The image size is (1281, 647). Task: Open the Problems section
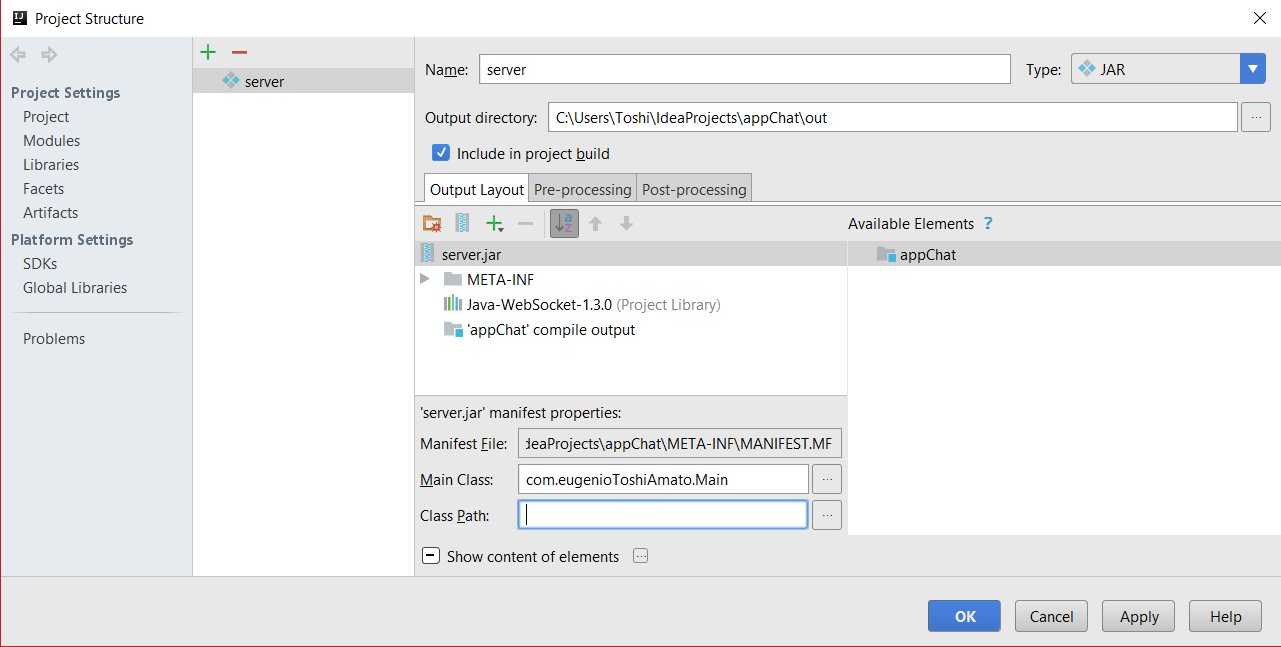pyautogui.click(x=54, y=339)
